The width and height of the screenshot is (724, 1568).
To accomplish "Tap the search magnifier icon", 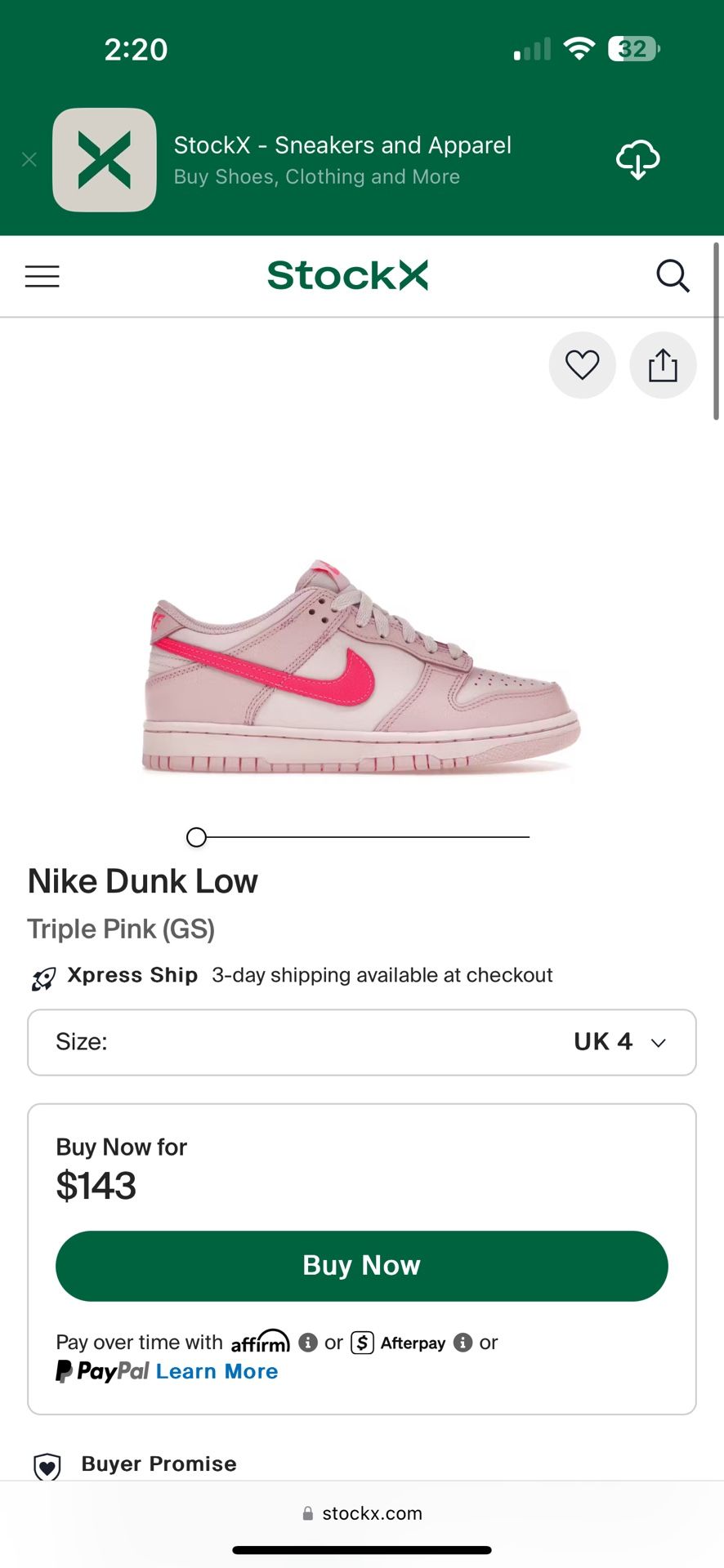I will pos(673,276).
